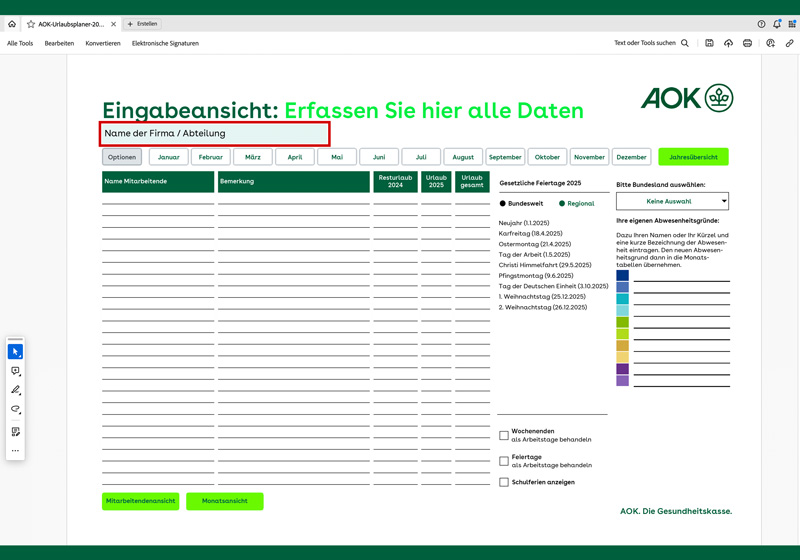Click the Monatsansicht button

click(x=225, y=501)
